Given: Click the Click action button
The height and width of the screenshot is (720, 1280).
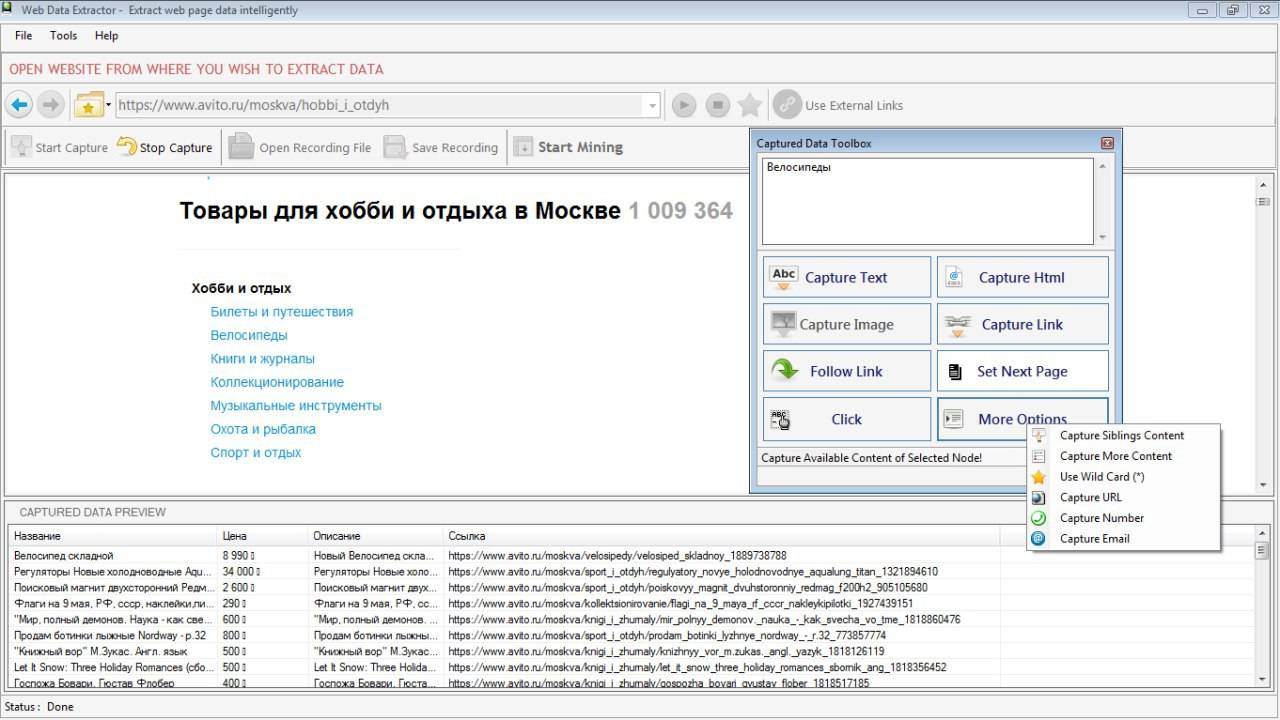Looking at the screenshot, I should point(847,419).
